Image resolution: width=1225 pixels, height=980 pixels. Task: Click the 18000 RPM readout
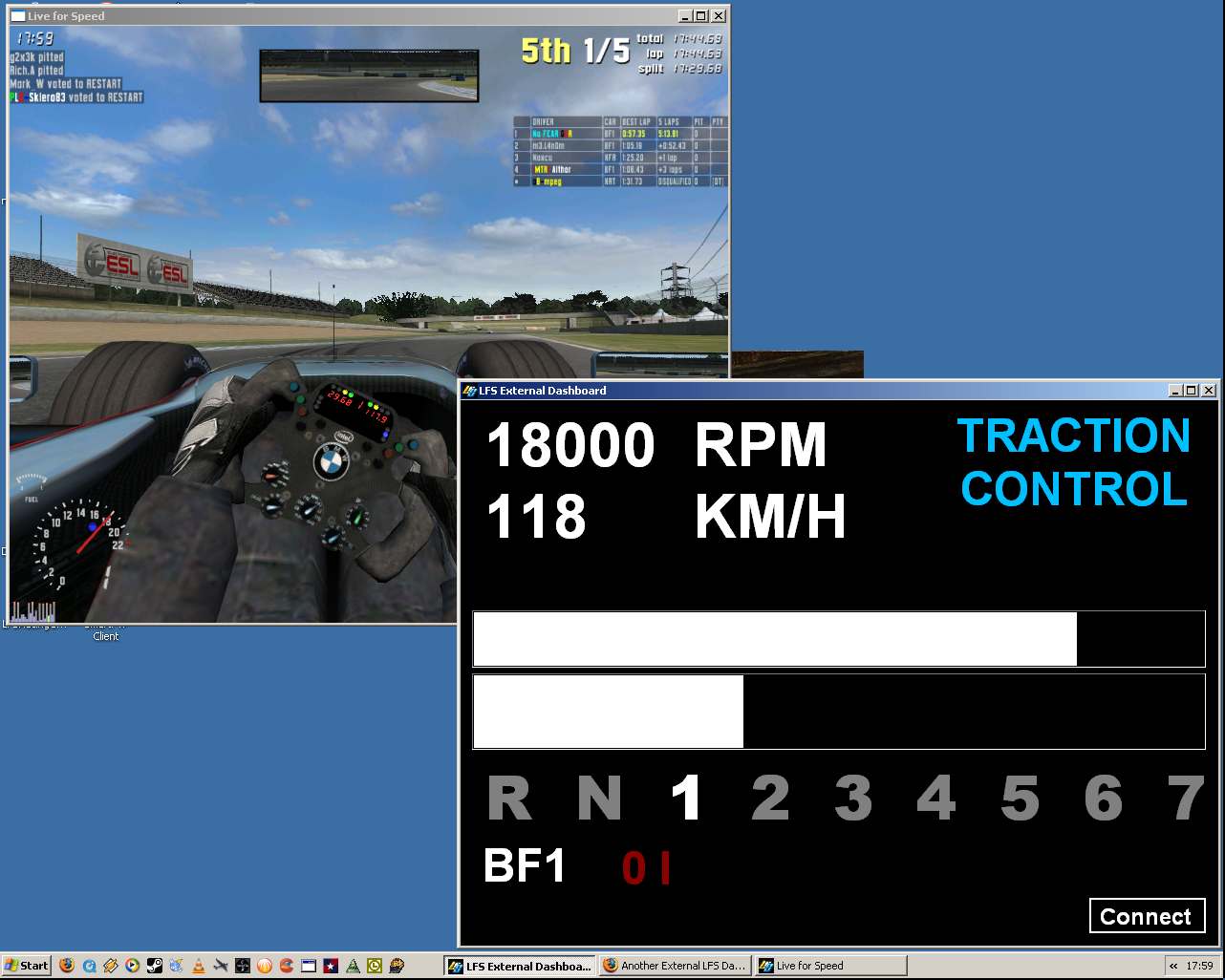[x=656, y=445]
